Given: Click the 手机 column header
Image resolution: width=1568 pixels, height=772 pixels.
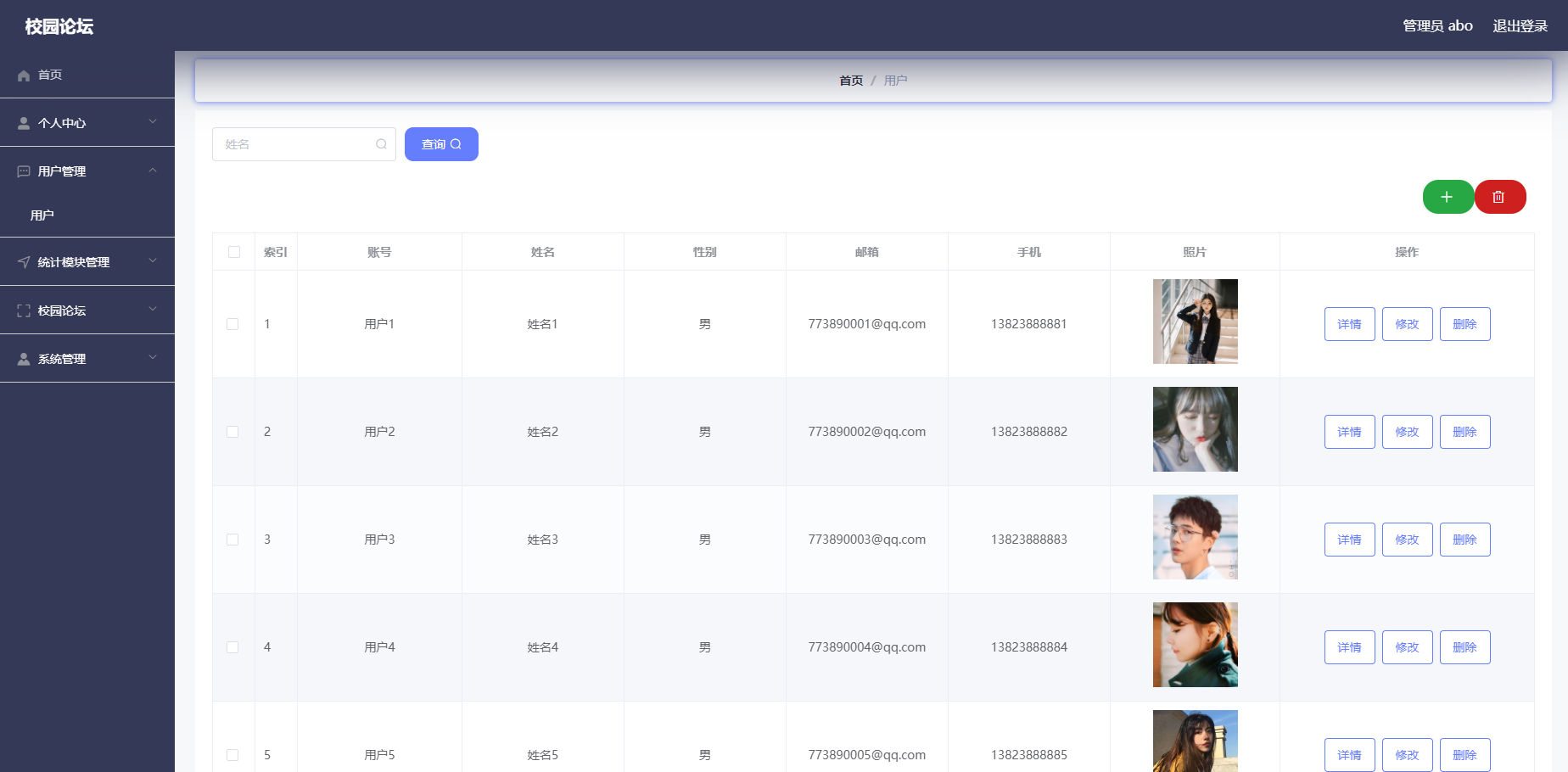Looking at the screenshot, I should point(1029,252).
